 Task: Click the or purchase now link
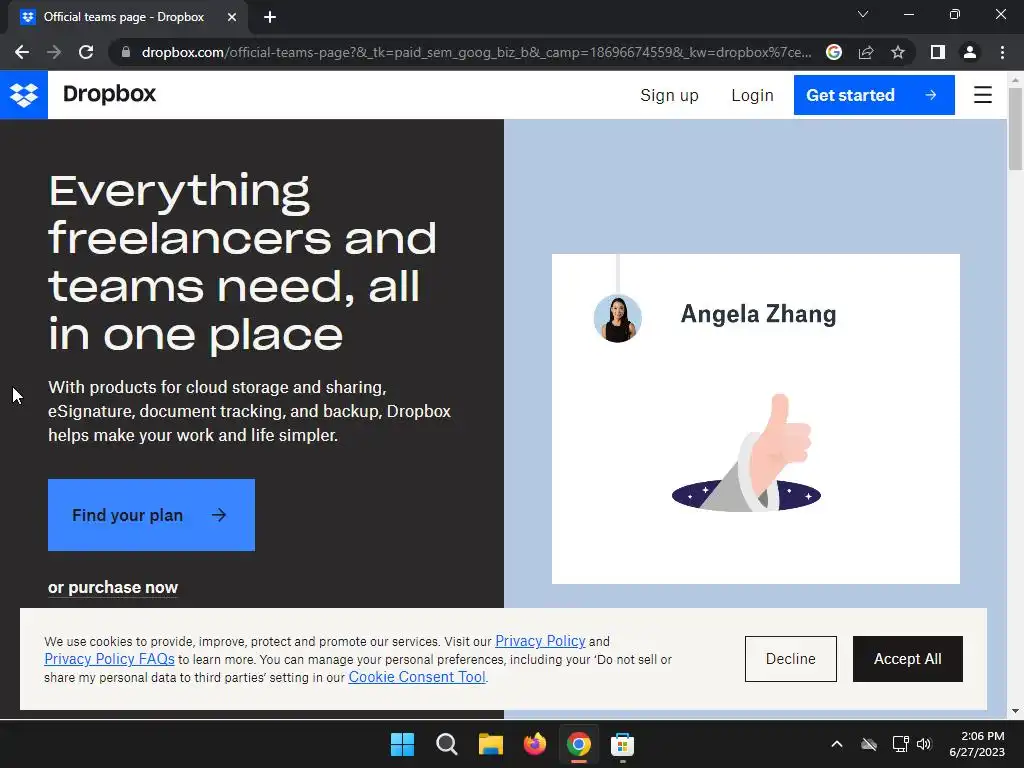pyautogui.click(x=112, y=587)
